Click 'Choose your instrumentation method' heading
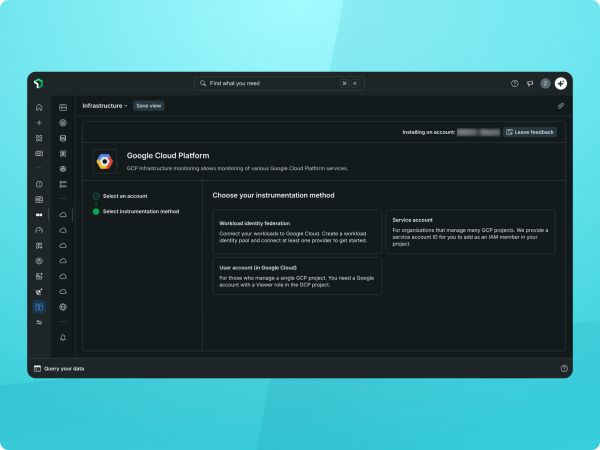The width and height of the screenshot is (600, 450). click(274, 195)
